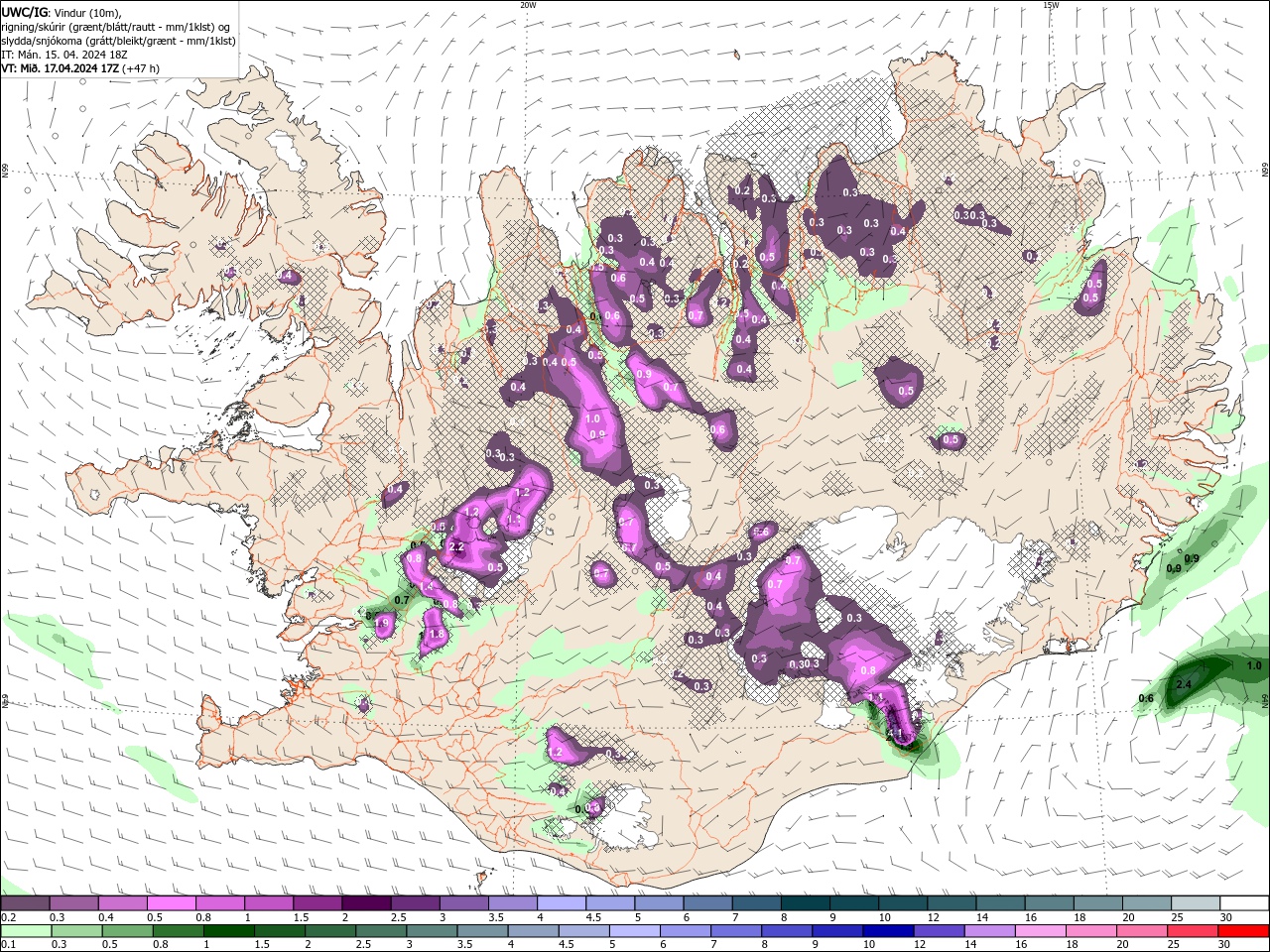The width and height of the screenshot is (1270, 952).
Task: Select the pale green rain swatch between 0.1 and 0.3
Action: tap(25, 931)
